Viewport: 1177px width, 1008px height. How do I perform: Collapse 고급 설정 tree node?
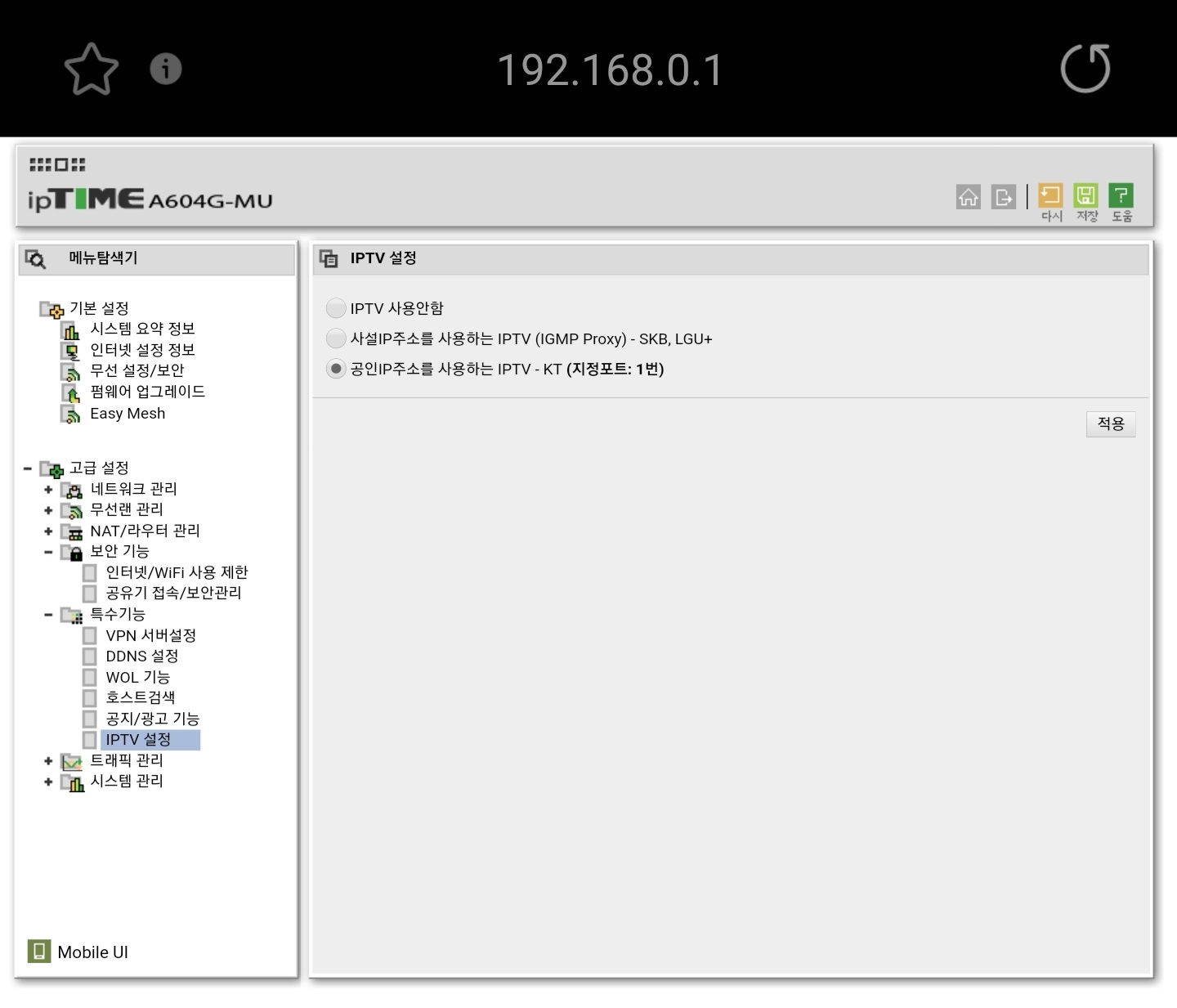pyautogui.click(x=28, y=468)
